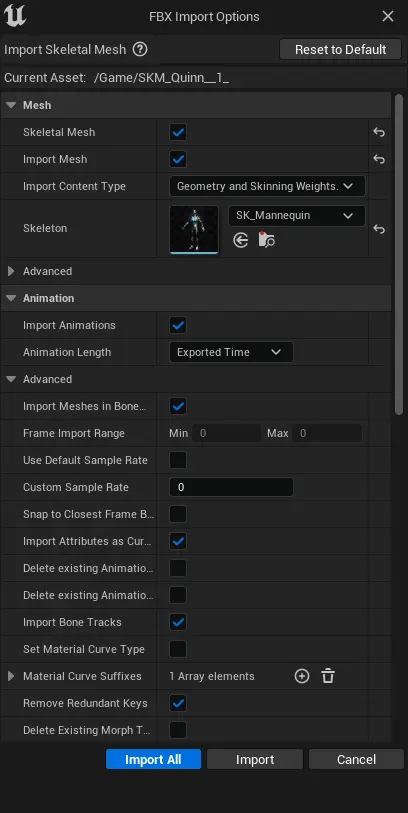Expand Advanced under Mesh section
The height and width of the screenshot is (813, 408).
[x=11, y=271]
